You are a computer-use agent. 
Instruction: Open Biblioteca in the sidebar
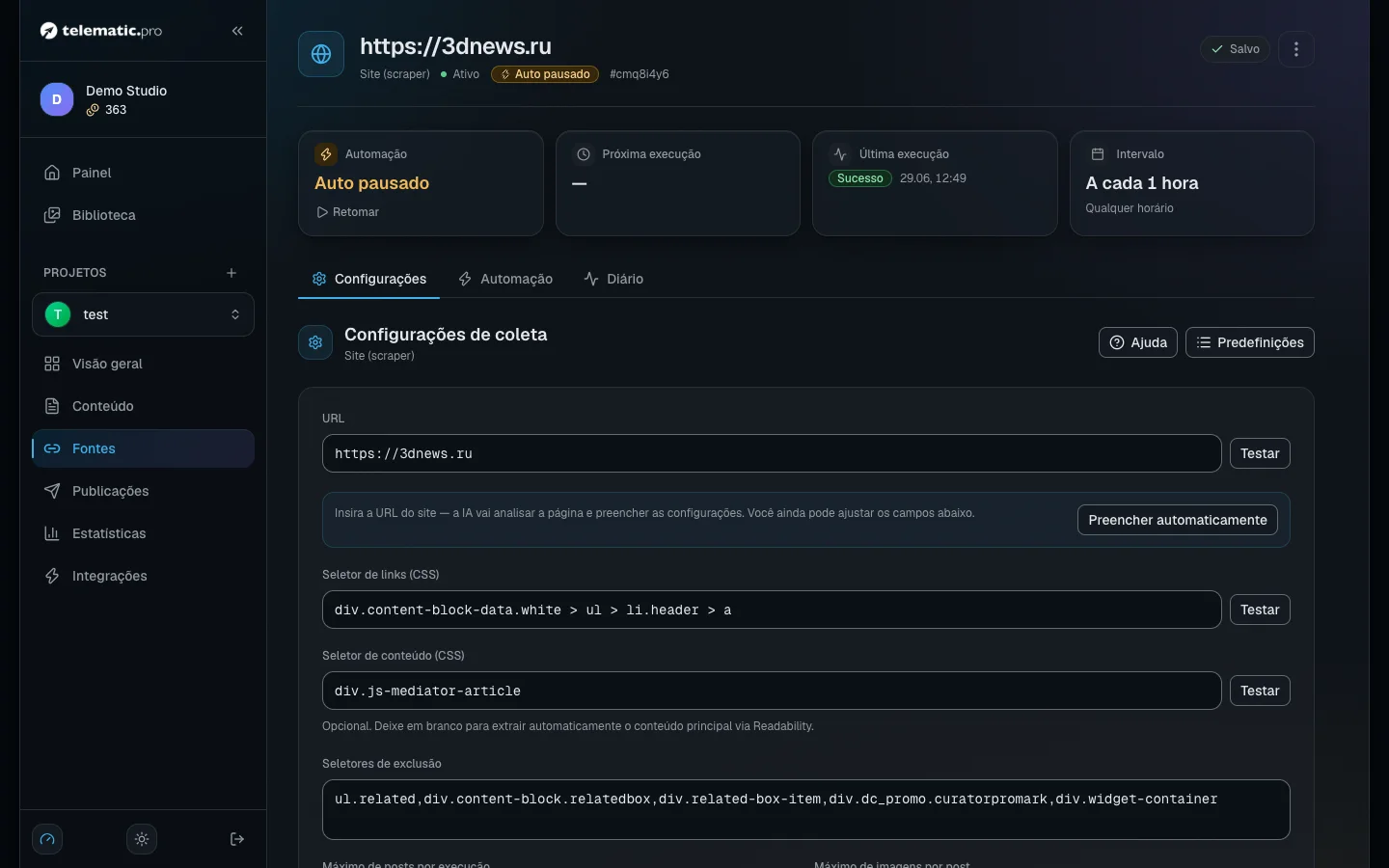pyautogui.click(x=143, y=215)
